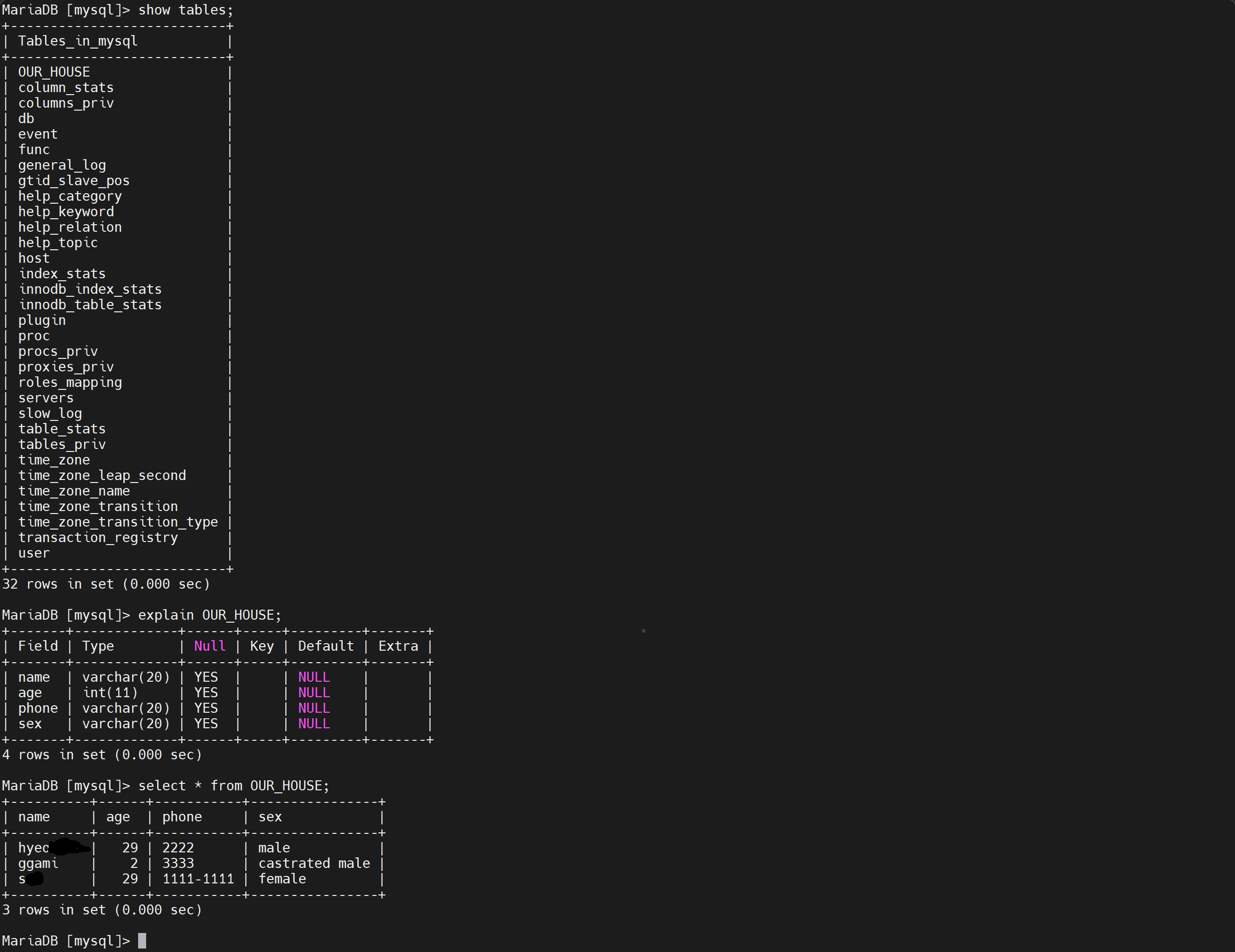Select the 'female' sex cell
Image resolution: width=1235 pixels, height=952 pixels.
click(x=282, y=879)
